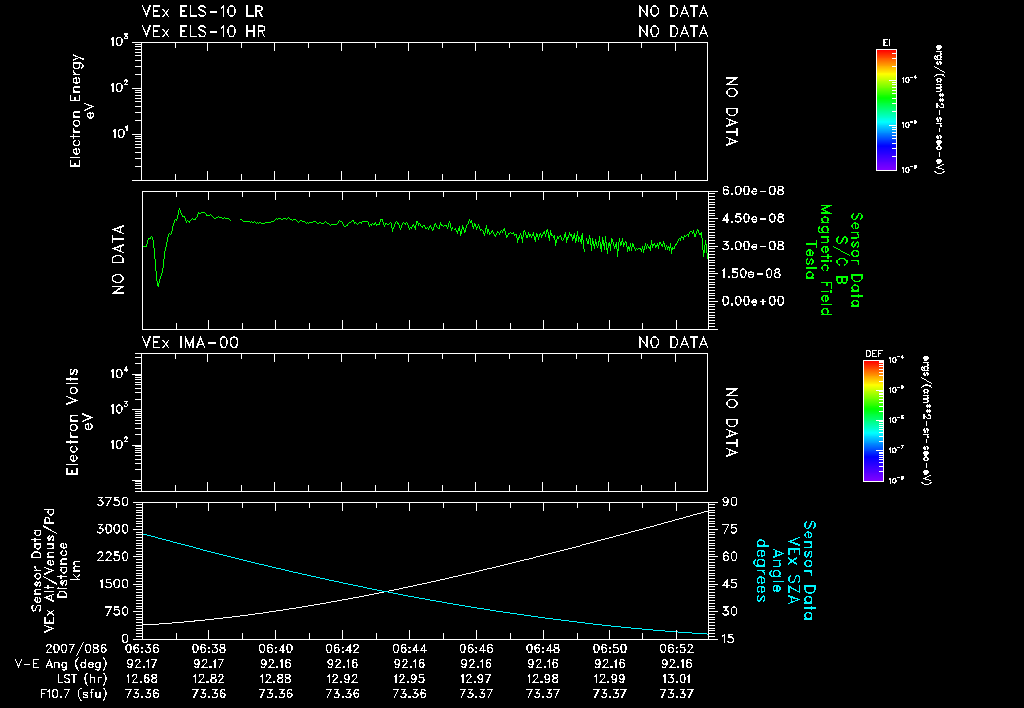Click the 2007/086 date label
1024x708 pixels.
pos(76,649)
